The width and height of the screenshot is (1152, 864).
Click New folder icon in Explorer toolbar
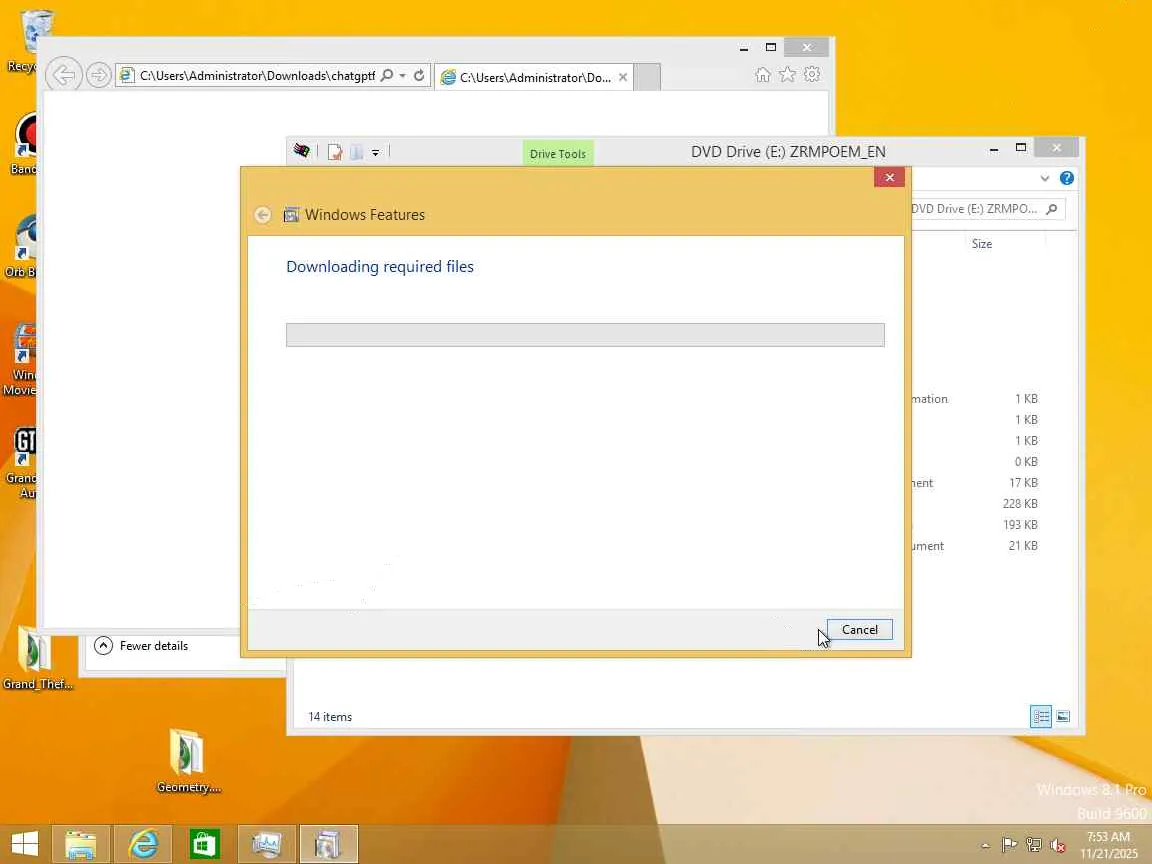click(356, 152)
